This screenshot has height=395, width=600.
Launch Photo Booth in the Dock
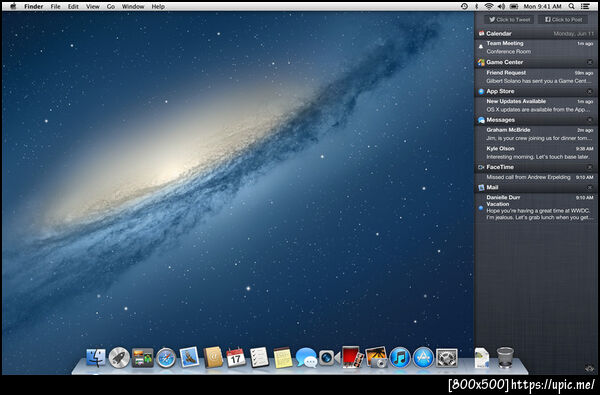(353, 357)
